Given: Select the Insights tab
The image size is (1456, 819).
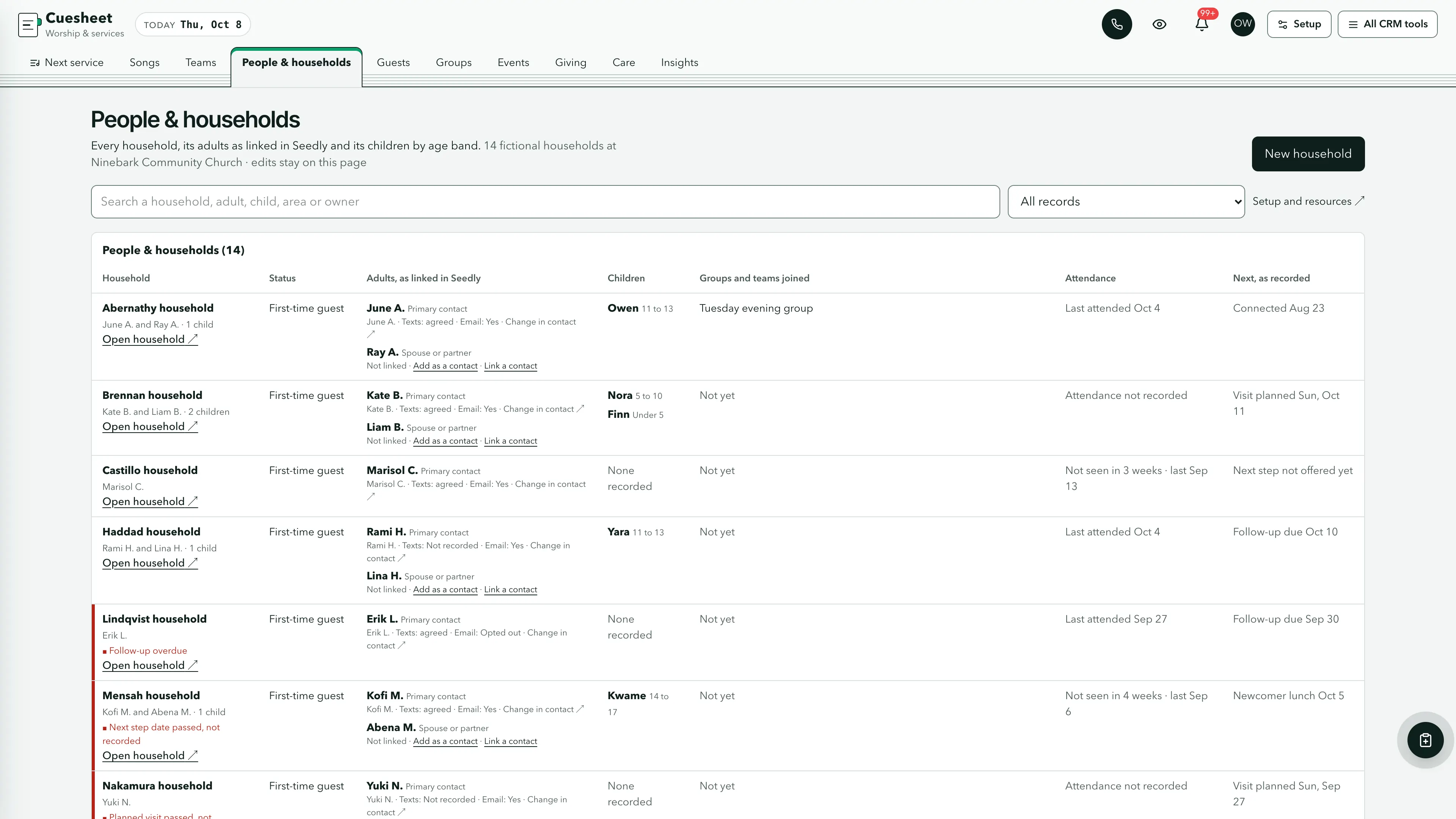Looking at the screenshot, I should tap(679, 63).
